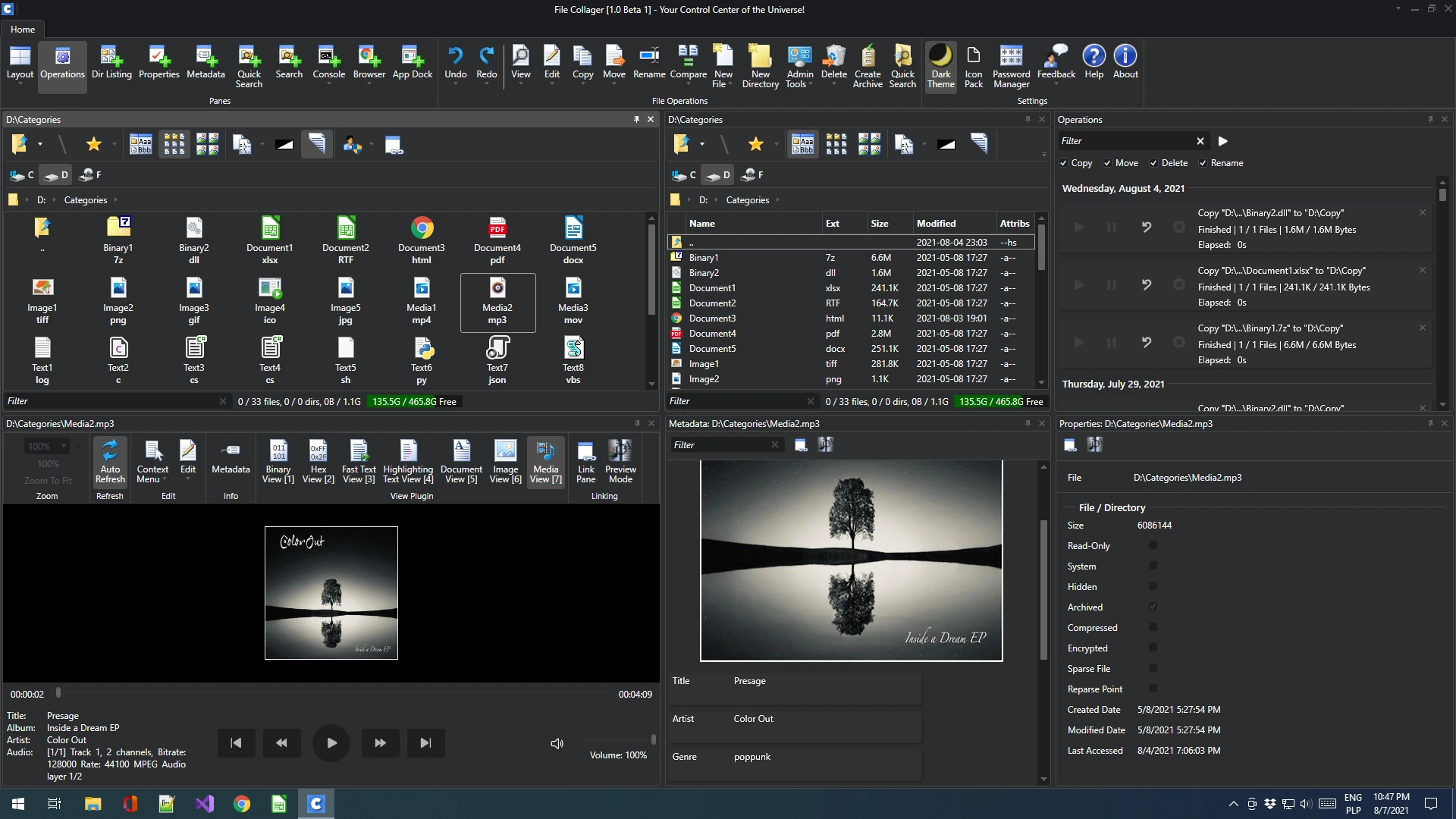Uncheck the Move operations filter

pos(1107,163)
